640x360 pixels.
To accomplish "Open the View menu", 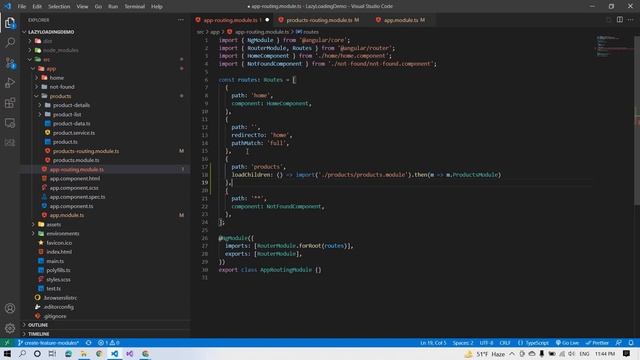I will coord(82,7).
